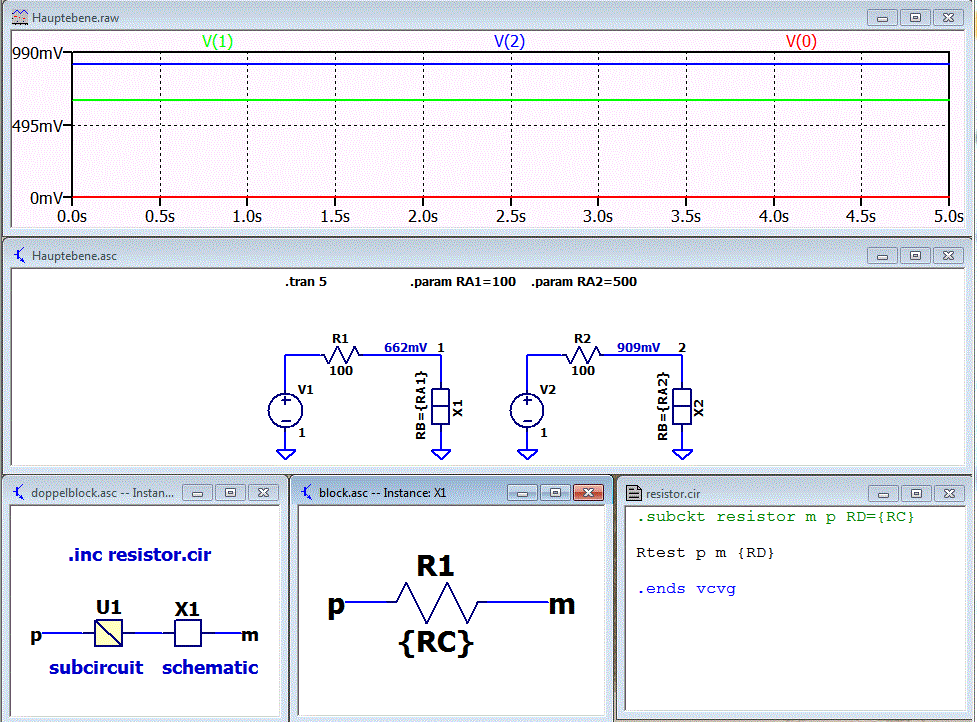
Task: Select the V1 voltage source symbol
Action: (x=285, y=411)
